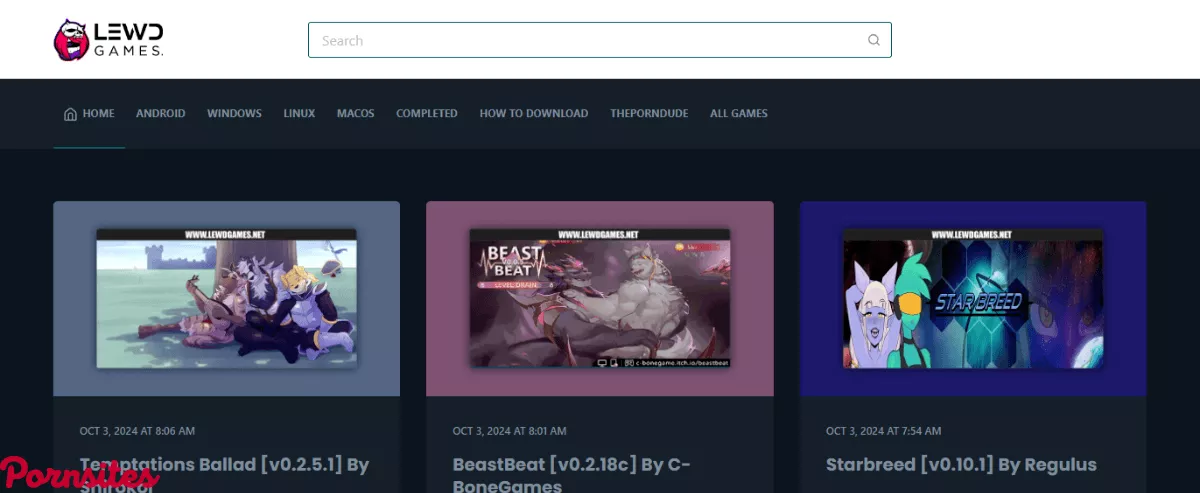Show the Completed games page
1200x493 pixels.
click(x=426, y=114)
